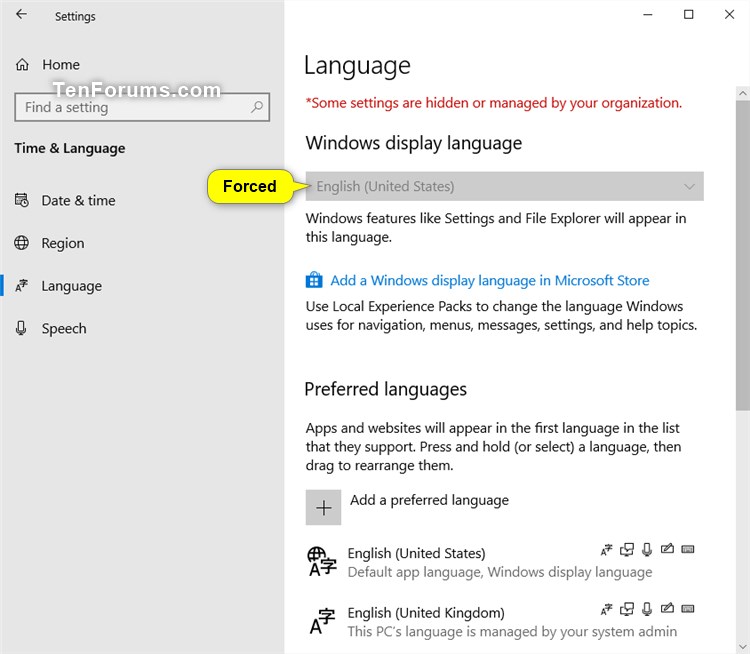Click the English (United Kingdom) language icon

pyautogui.click(x=322, y=621)
